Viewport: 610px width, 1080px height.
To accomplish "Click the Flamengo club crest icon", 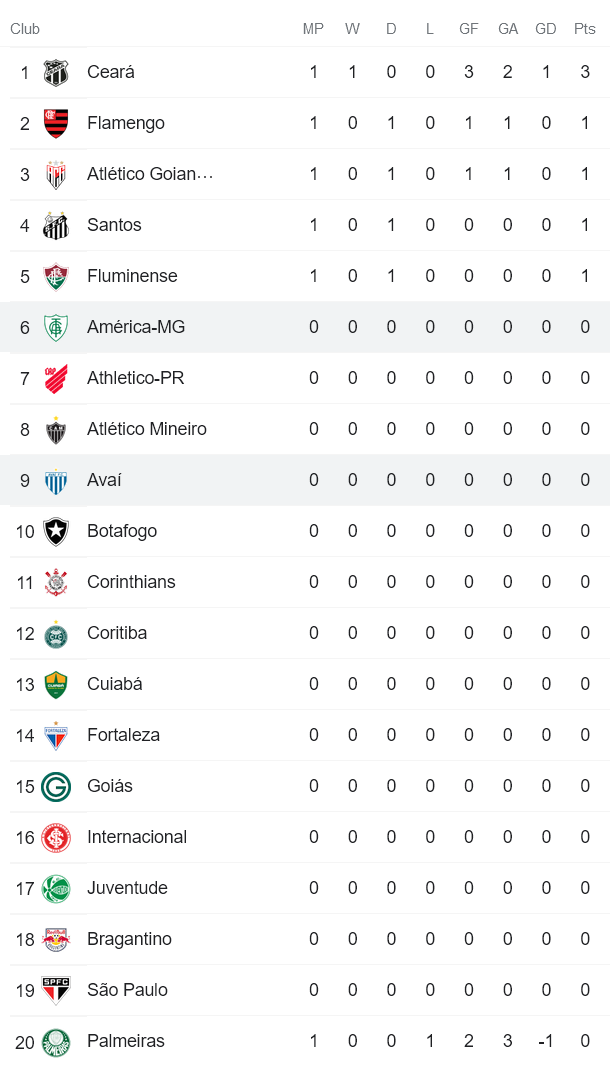I will pos(56,123).
